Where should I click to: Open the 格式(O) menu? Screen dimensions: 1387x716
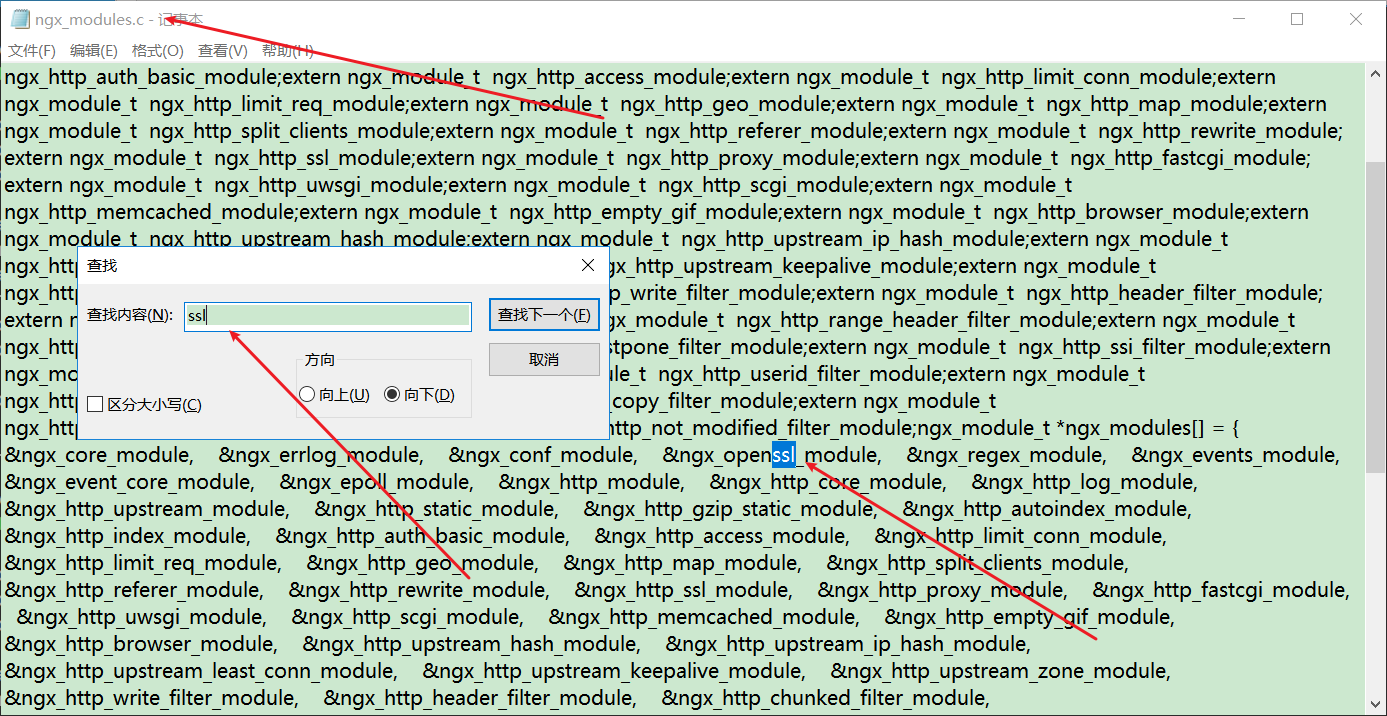pyautogui.click(x=158, y=50)
